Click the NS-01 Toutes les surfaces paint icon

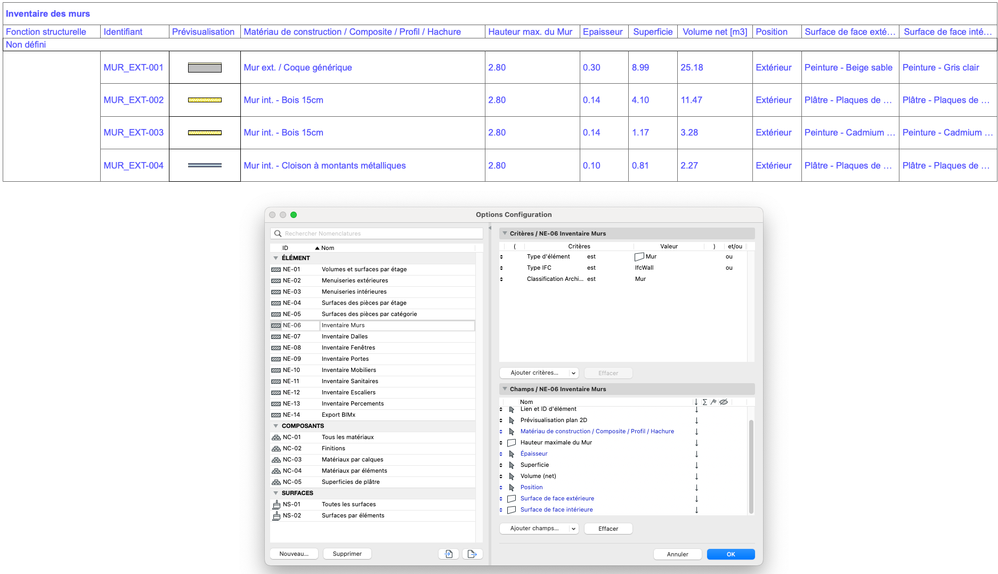tap(276, 504)
